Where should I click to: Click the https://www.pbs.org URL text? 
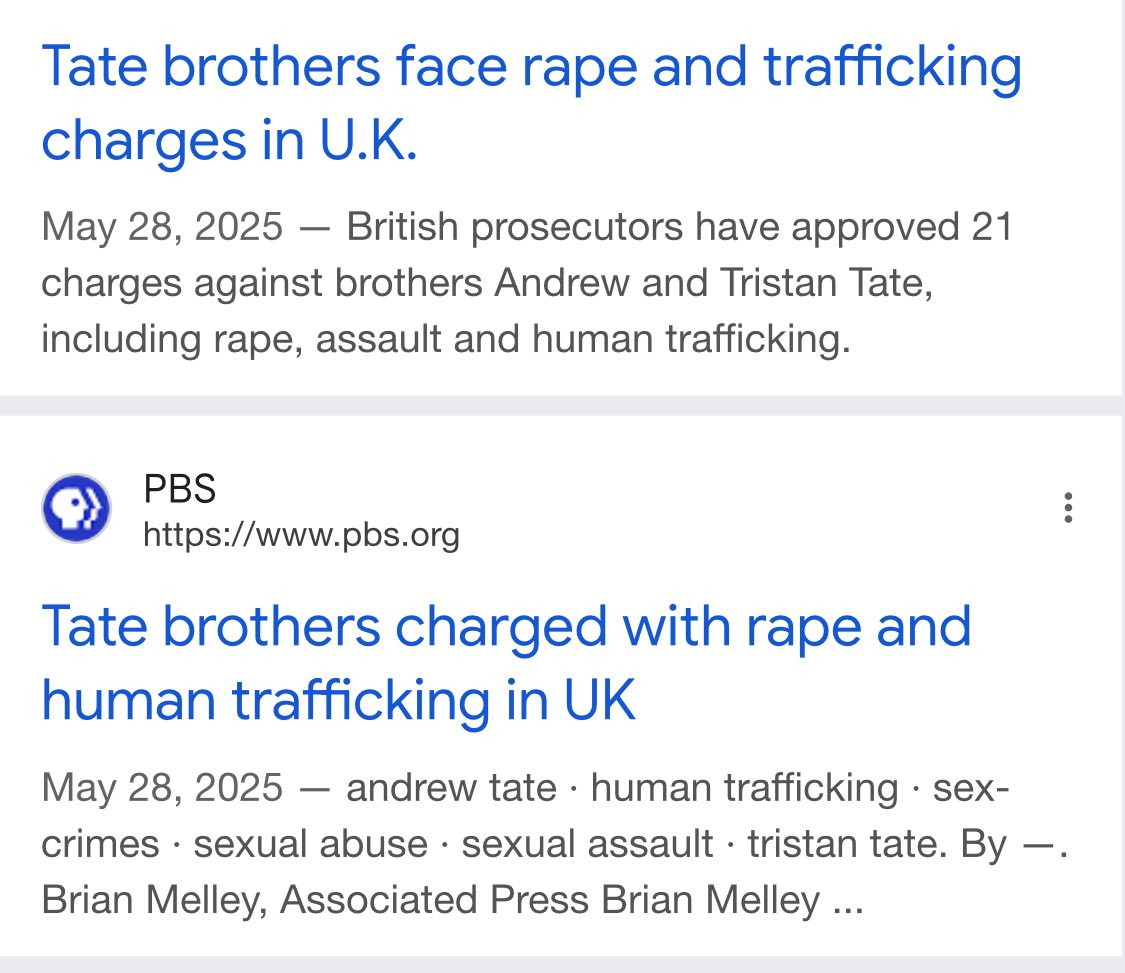pyautogui.click(x=301, y=535)
